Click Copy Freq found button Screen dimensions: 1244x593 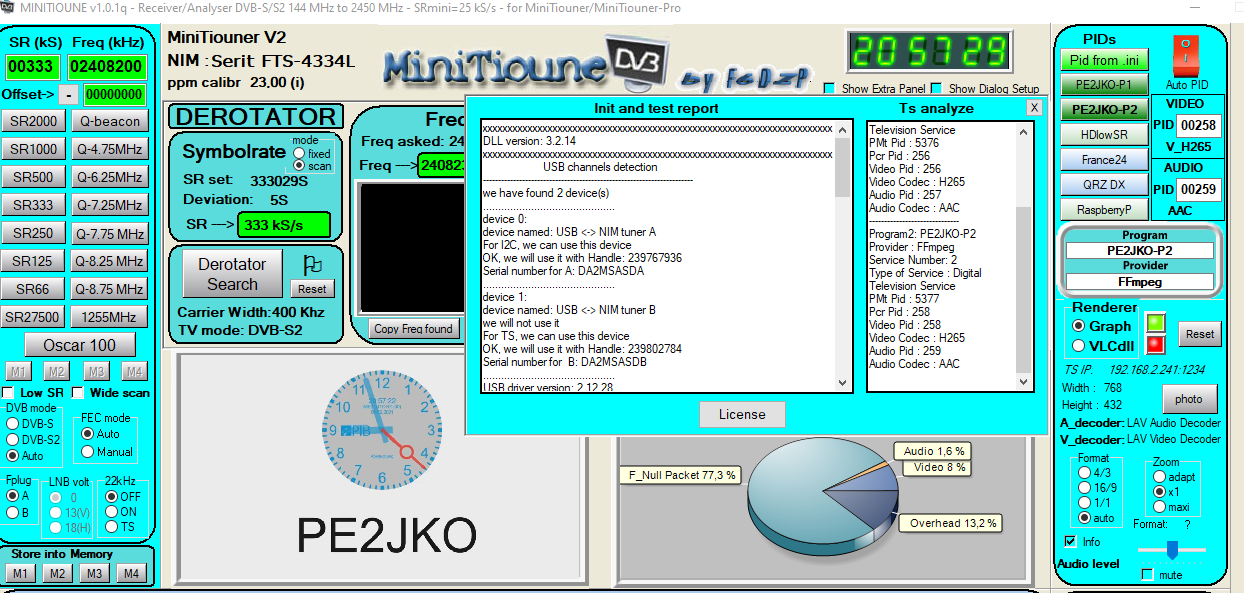coord(413,328)
